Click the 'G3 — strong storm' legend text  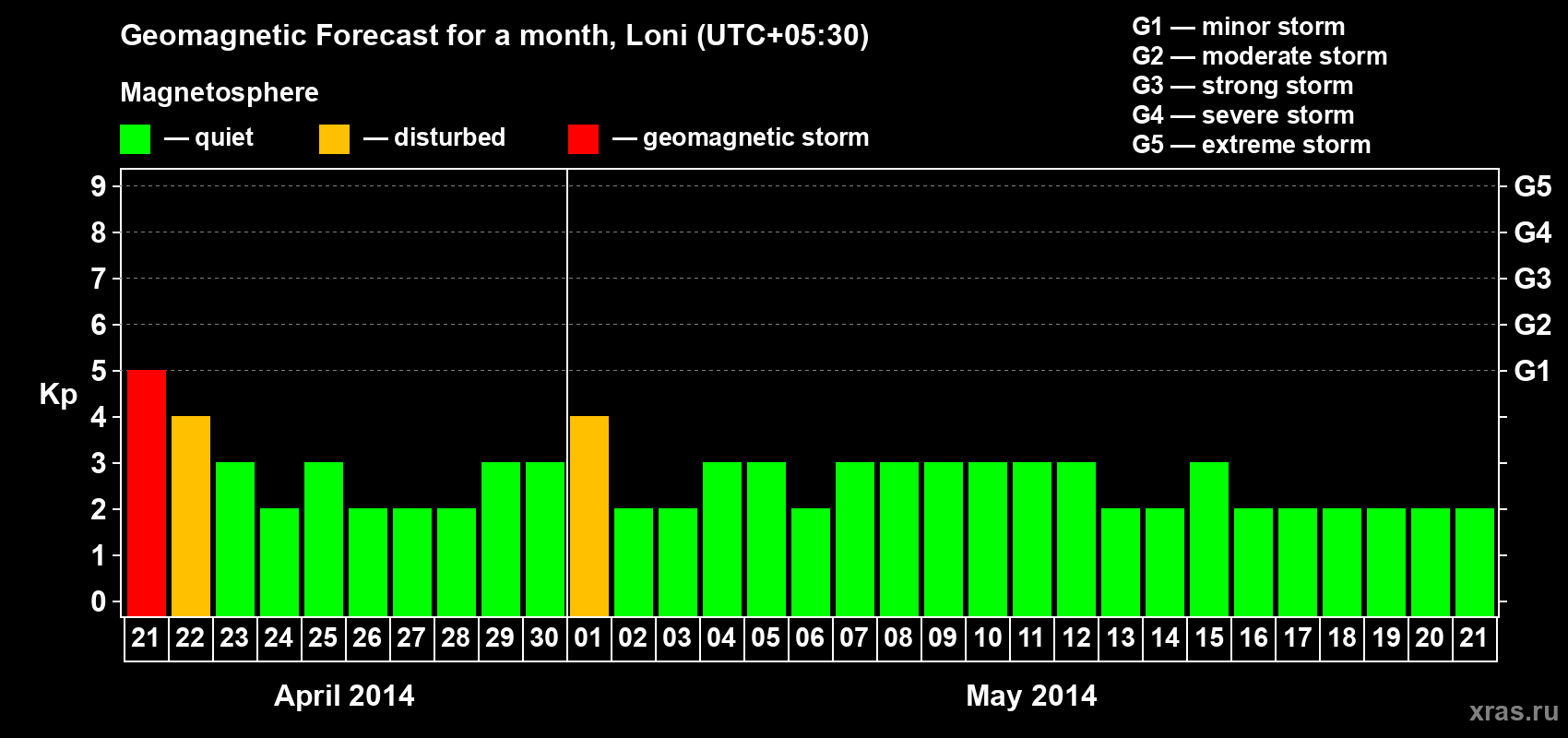(1242, 86)
